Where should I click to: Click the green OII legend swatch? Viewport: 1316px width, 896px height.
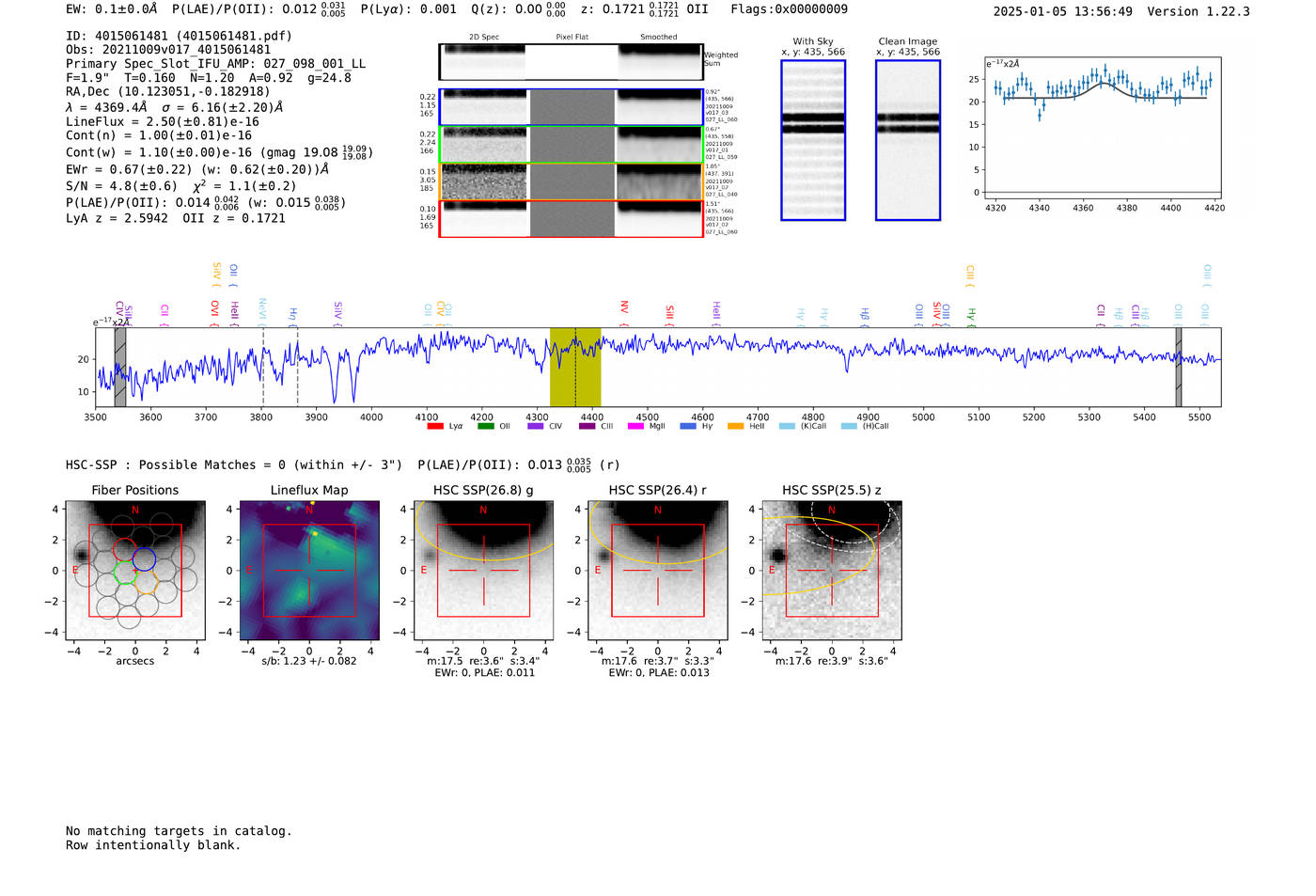[485, 426]
